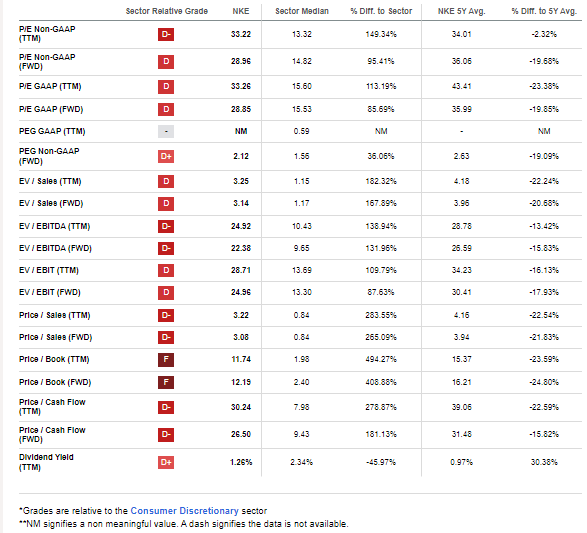Click the D grade badge for P/E Non-GAAP (FWD)

pyautogui.click(x=166, y=61)
